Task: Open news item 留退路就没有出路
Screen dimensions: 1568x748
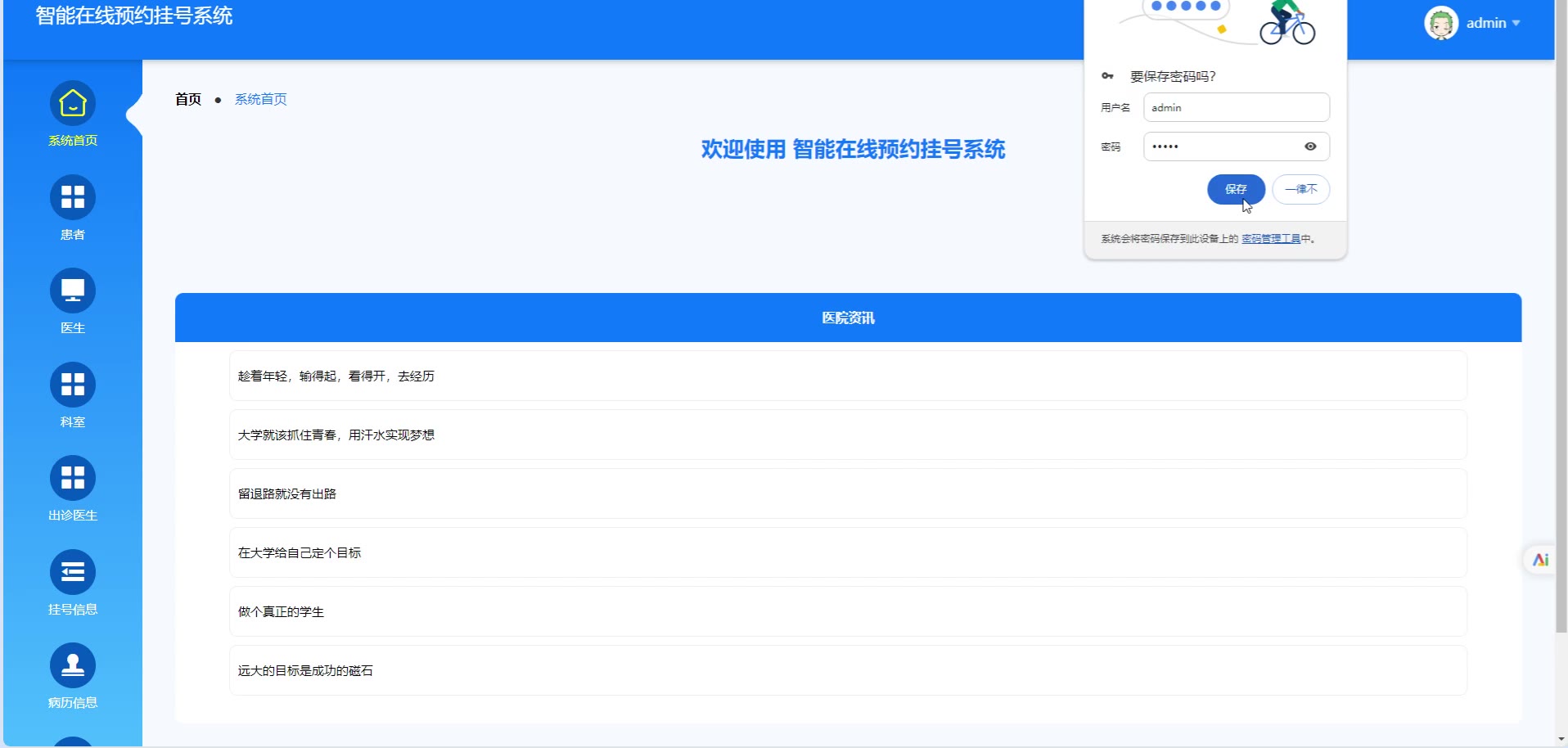Action: pyautogui.click(x=848, y=493)
